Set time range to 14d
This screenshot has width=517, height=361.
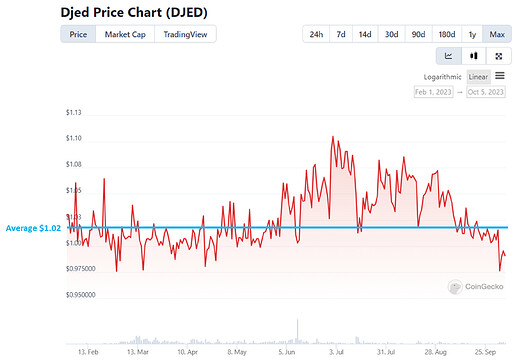365,34
